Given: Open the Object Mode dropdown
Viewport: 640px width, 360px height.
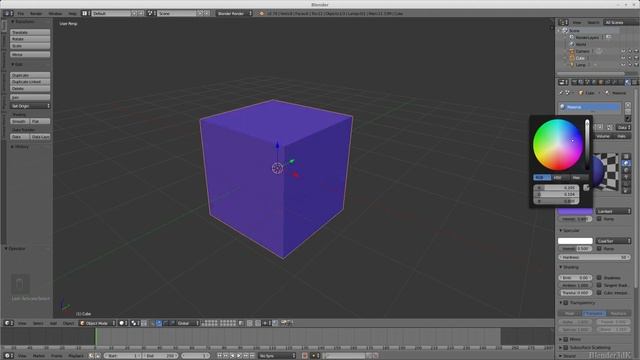Looking at the screenshot, I should (97, 323).
